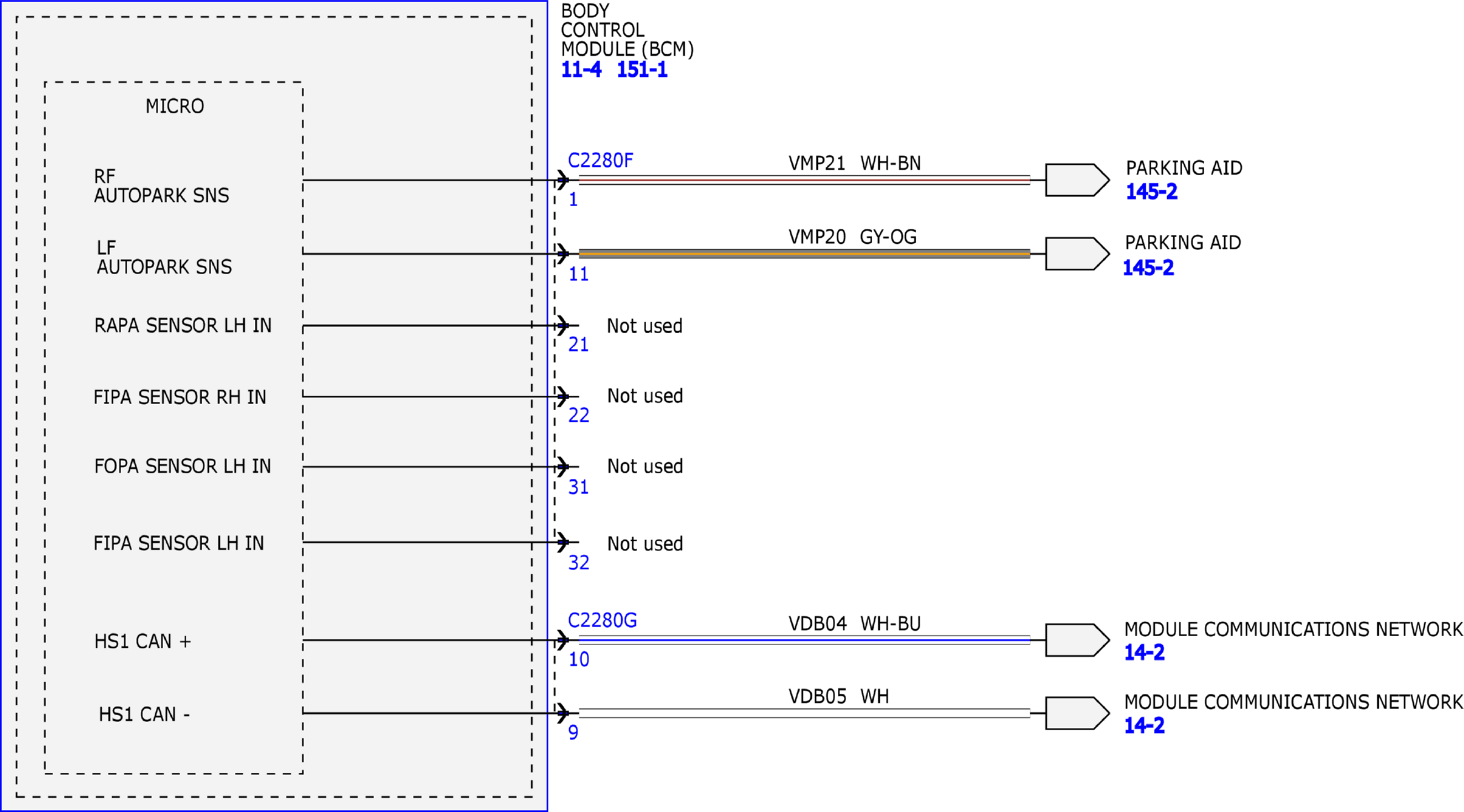Click the blue-striped VDB04 wire line
This screenshot has width=1464, height=812.
click(x=804, y=640)
